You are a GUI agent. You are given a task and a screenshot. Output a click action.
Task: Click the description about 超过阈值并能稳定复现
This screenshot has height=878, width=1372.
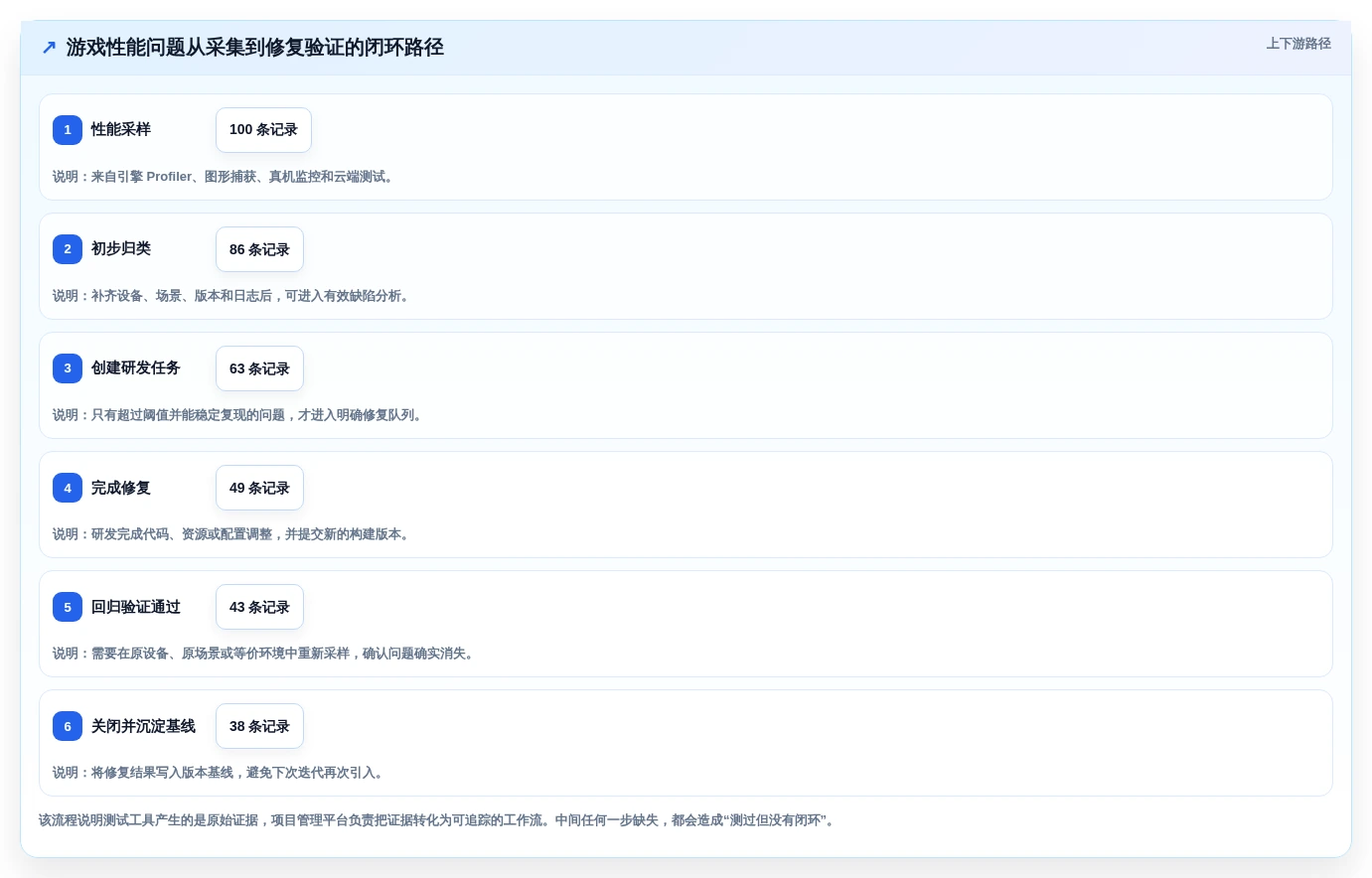pos(239,415)
